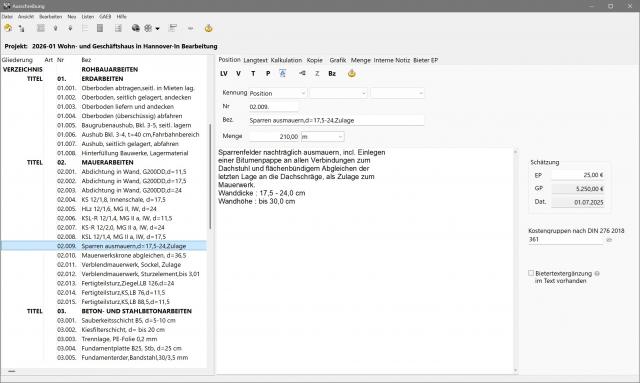Click the LV icon in position toolbar
The height and width of the screenshot is (383, 640).
(224, 73)
